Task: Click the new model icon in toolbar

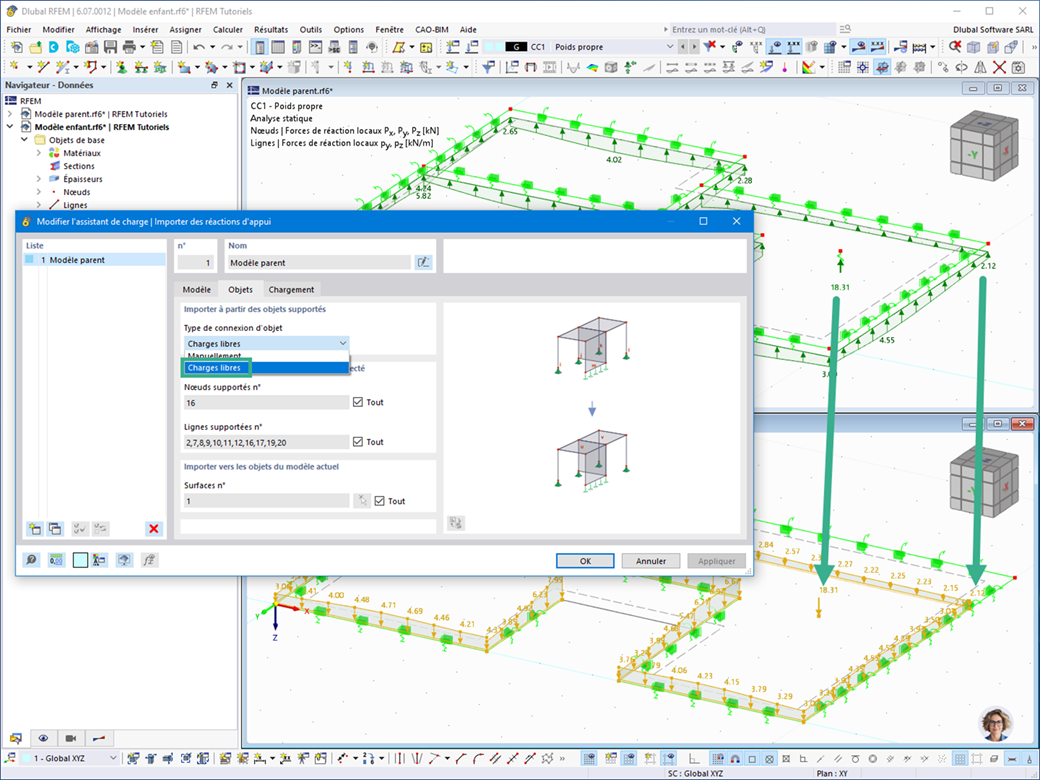Action: (x=17, y=47)
